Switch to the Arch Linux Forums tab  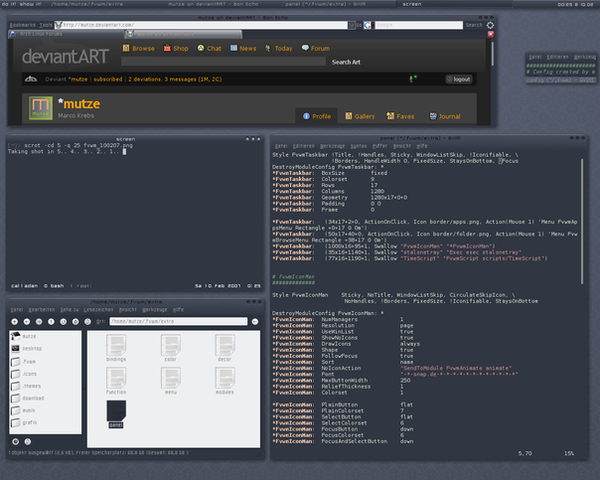click(x=67, y=34)
